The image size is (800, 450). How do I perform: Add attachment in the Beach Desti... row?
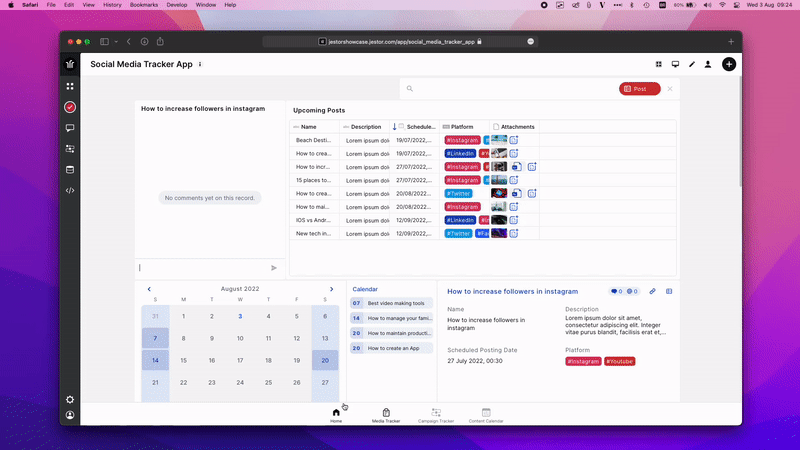[x=514, y=140]
